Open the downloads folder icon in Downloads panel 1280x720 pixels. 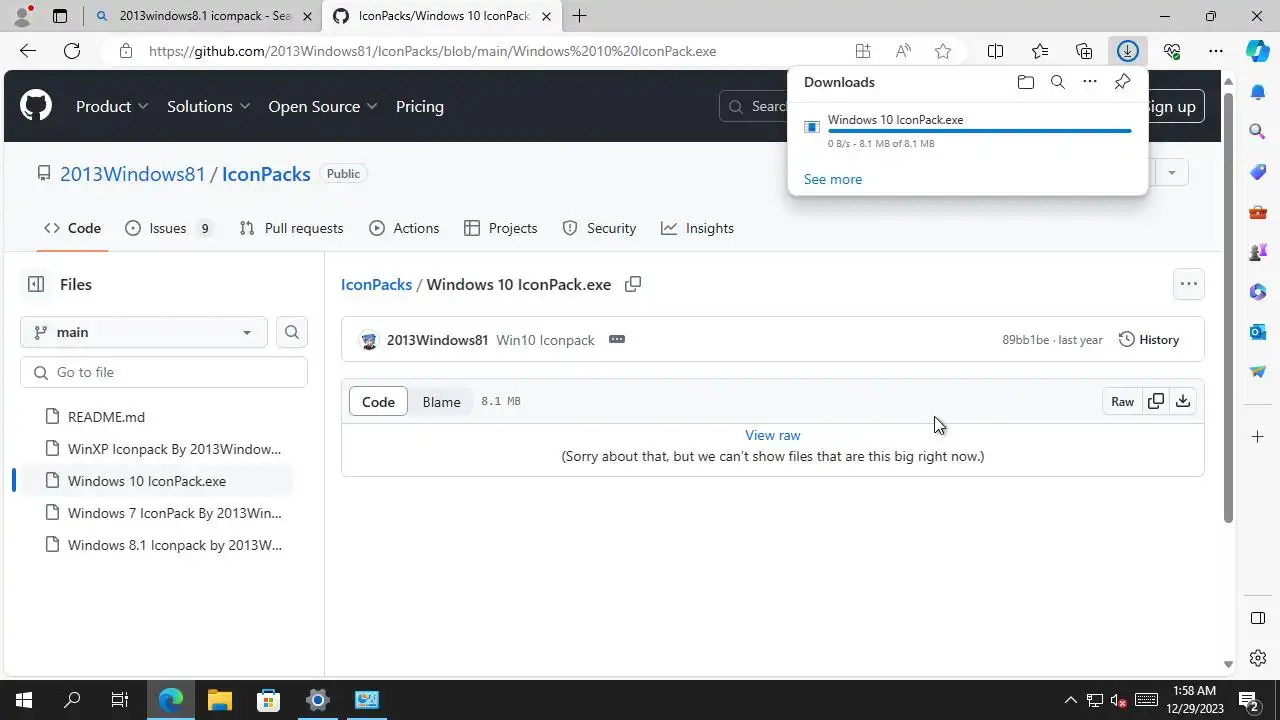(1025, 82)
